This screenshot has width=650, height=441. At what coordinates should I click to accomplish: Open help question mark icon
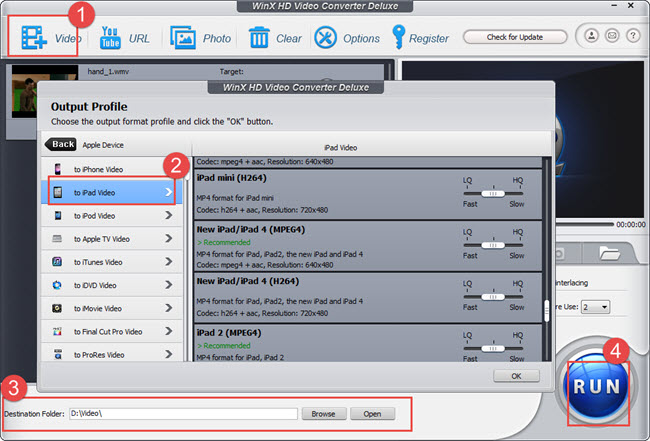tap(633, 36)
